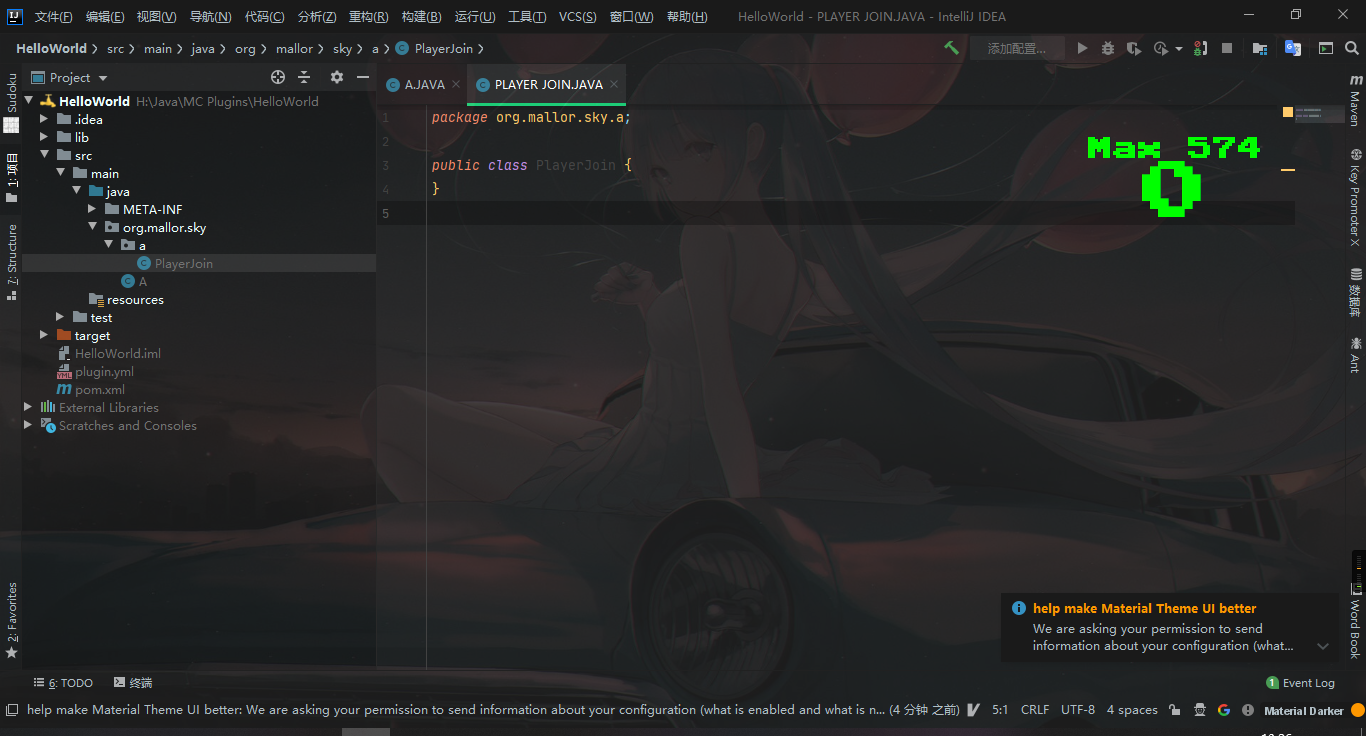Click the Debug bug icon in toolbar
This screenshot has height=736, width=1366.
(1108, 48)
